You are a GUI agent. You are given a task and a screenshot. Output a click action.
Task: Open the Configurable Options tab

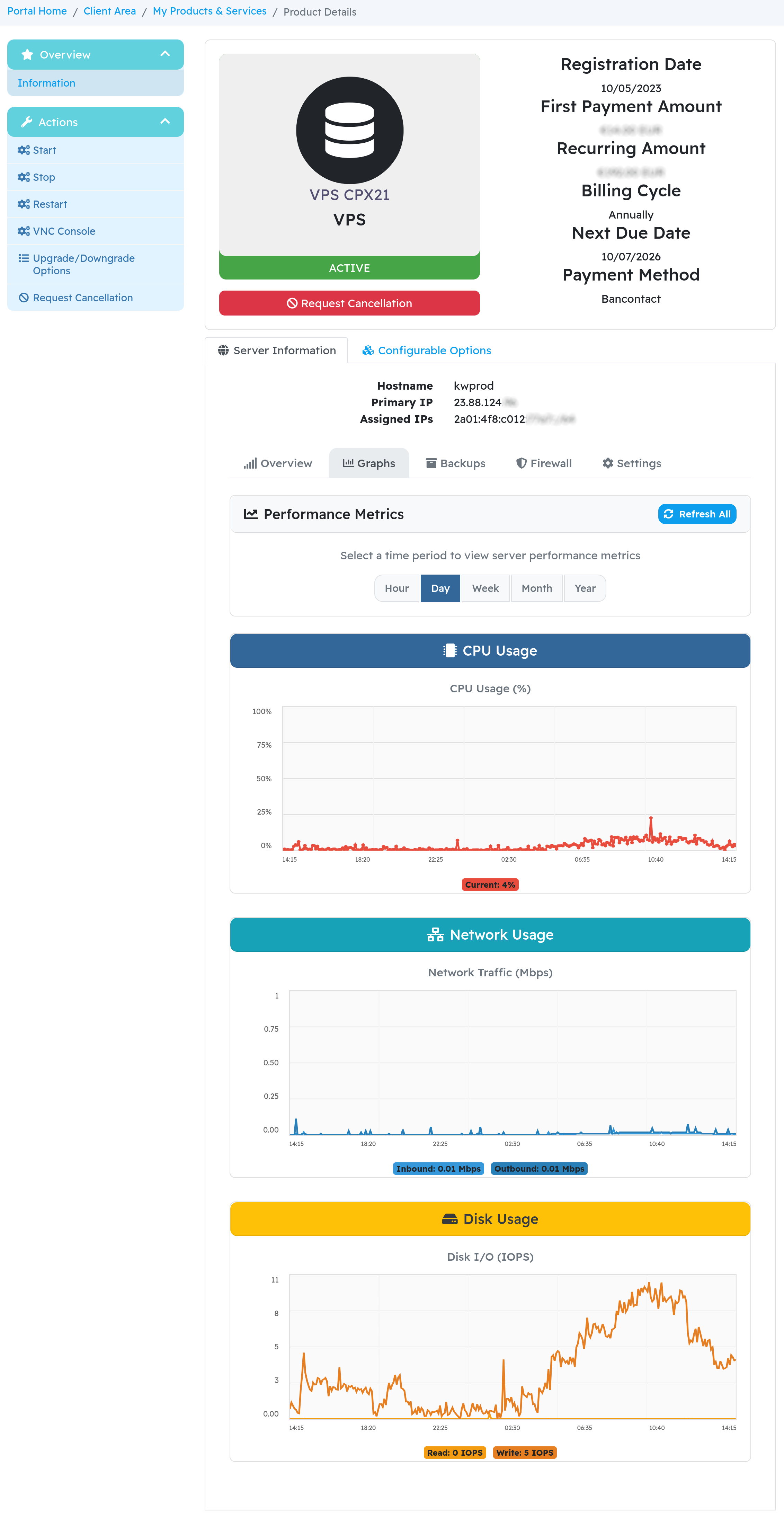coord(427,351)
